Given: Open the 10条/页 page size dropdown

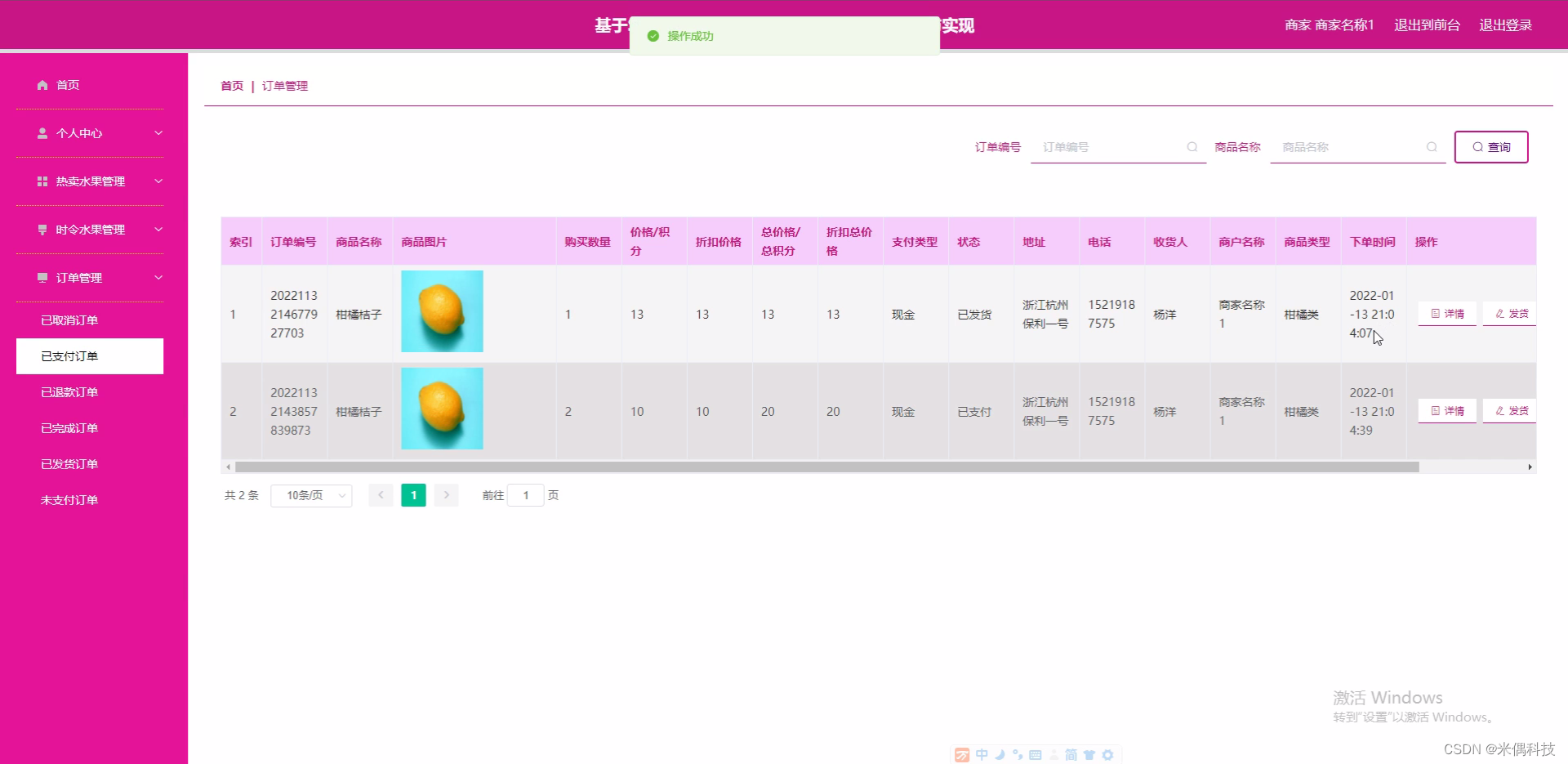Looking at the screenshot, I should point(311,495).
